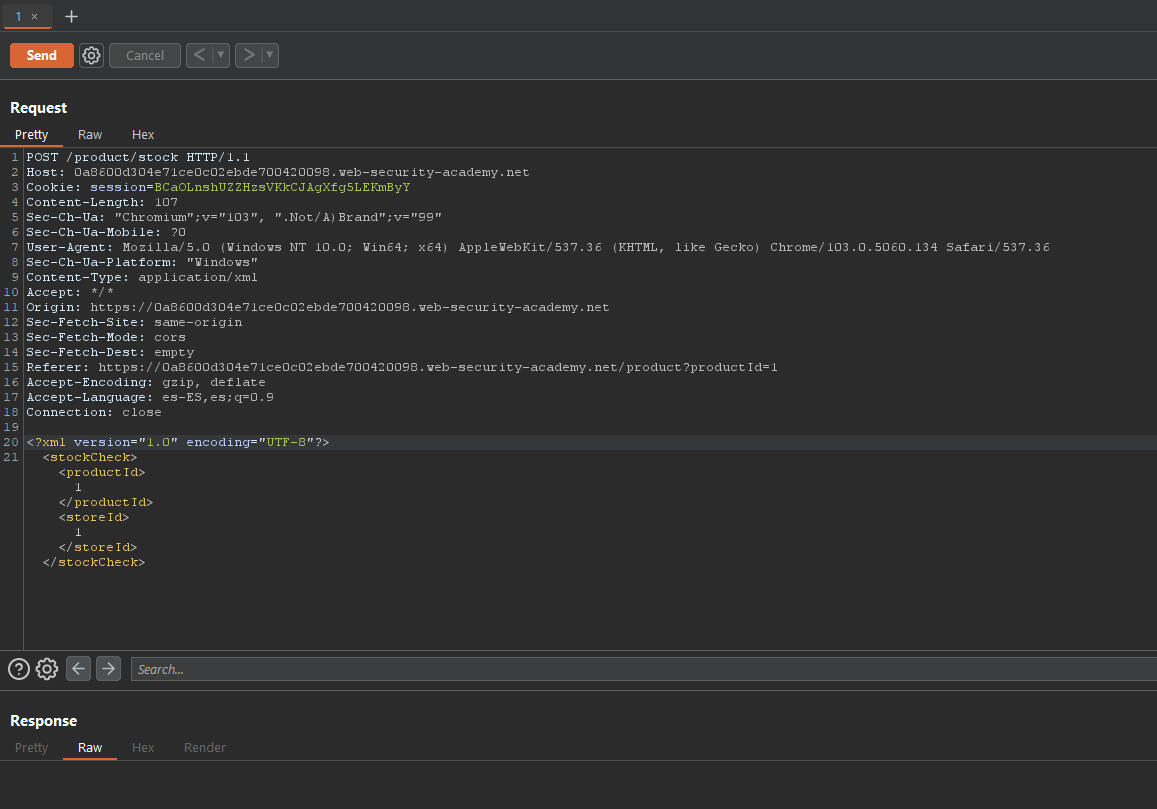Click the Sec-Ch-Ua-Platform header line
The image size is (1157, 809).
click(x=142, y=262)
